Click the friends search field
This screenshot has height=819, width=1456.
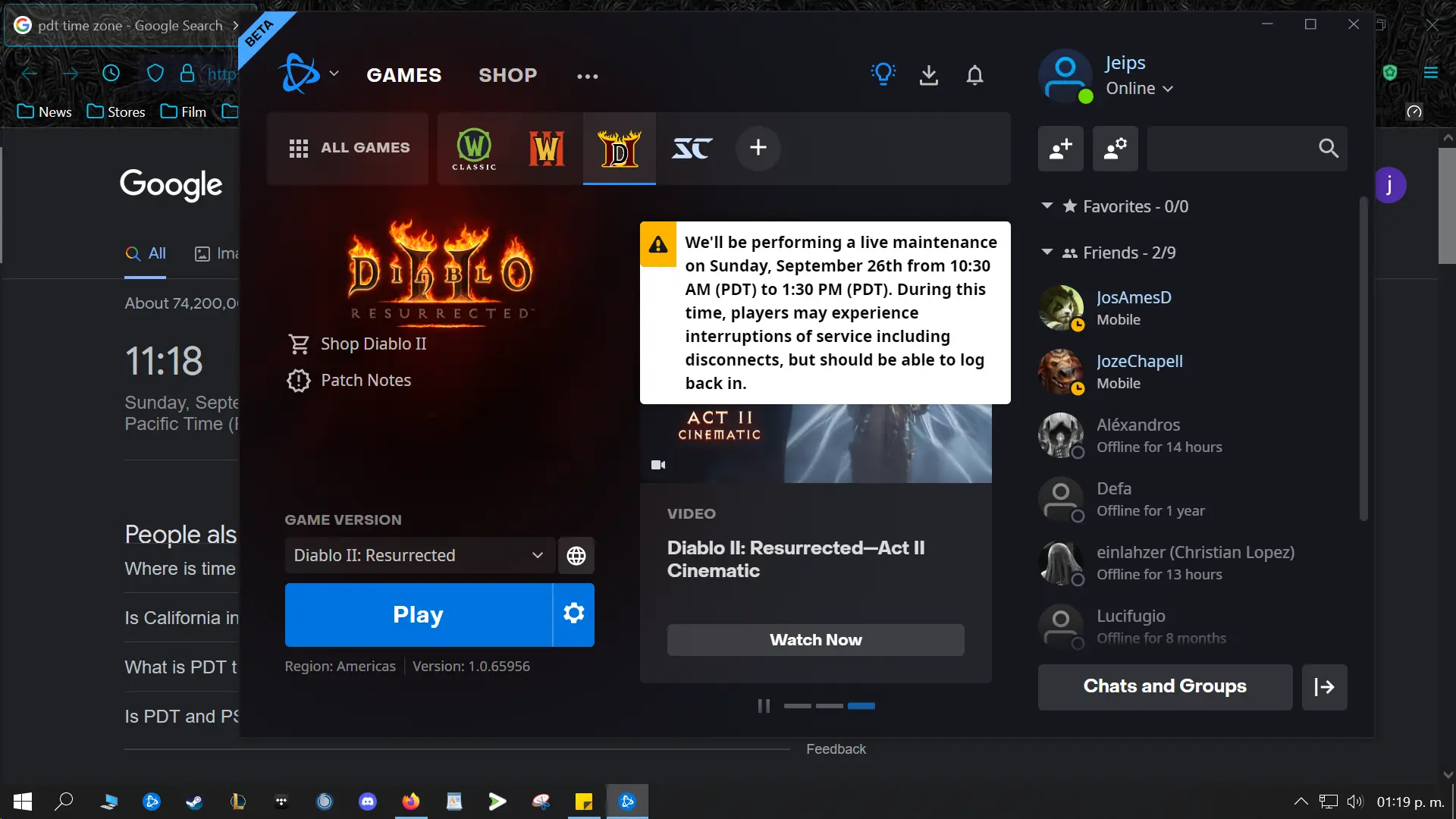(x=1247, y=149)
